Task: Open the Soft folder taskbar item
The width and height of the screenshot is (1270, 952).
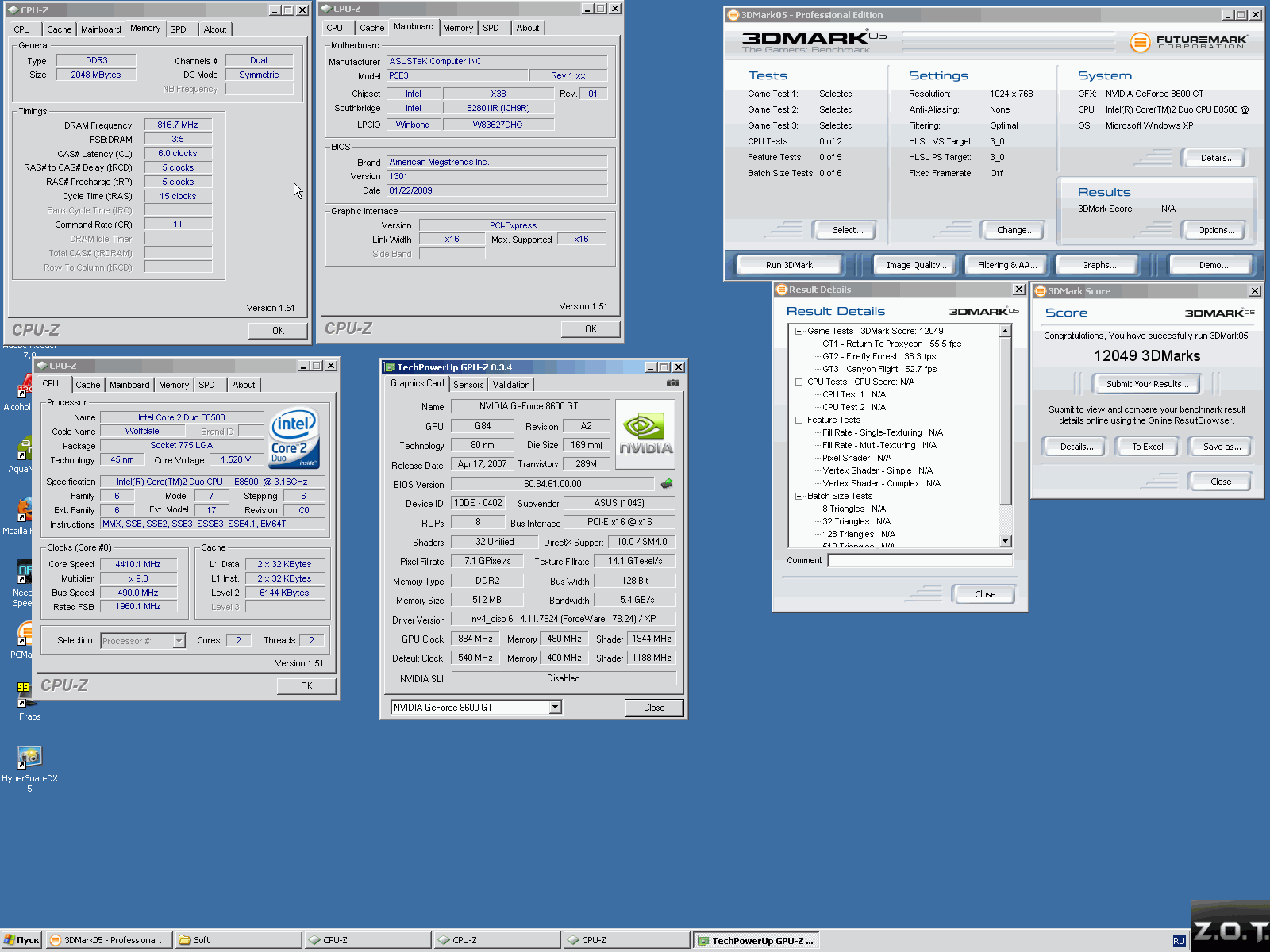Action: pyautogui.click(x=238, y=940)
